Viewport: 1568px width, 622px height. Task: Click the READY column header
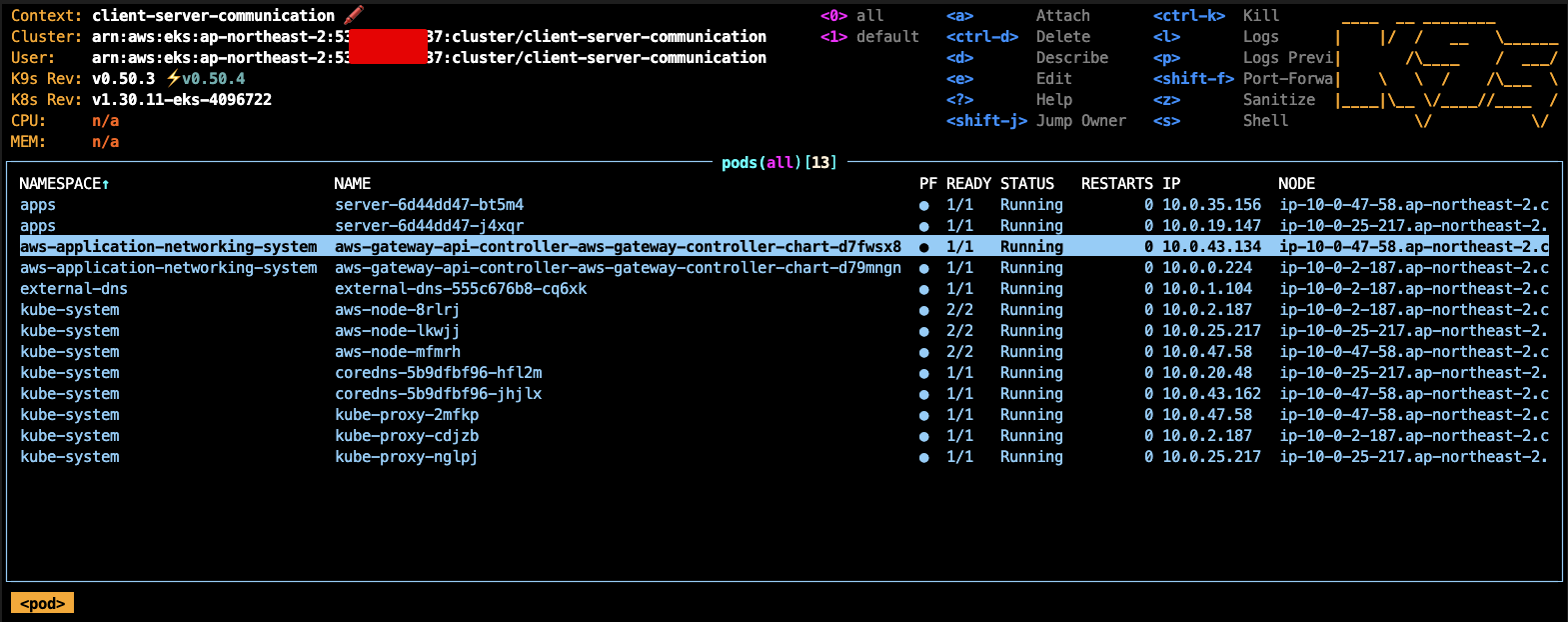click(x=968, y=184)
